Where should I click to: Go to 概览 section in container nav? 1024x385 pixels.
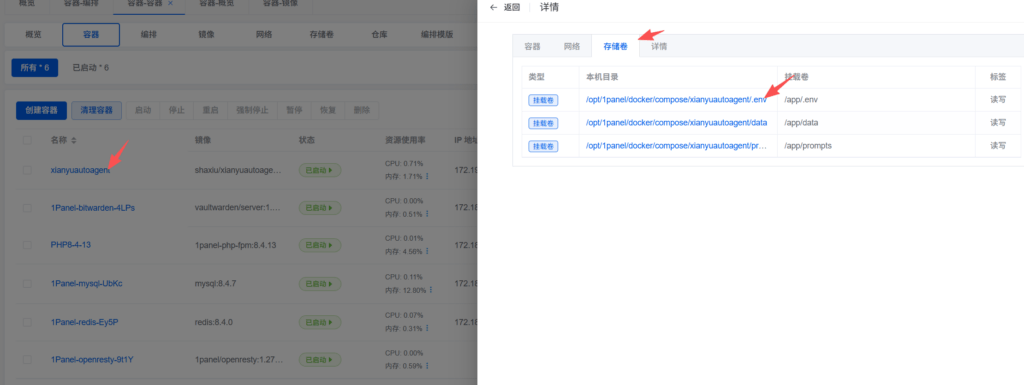[x=33, y=35]
